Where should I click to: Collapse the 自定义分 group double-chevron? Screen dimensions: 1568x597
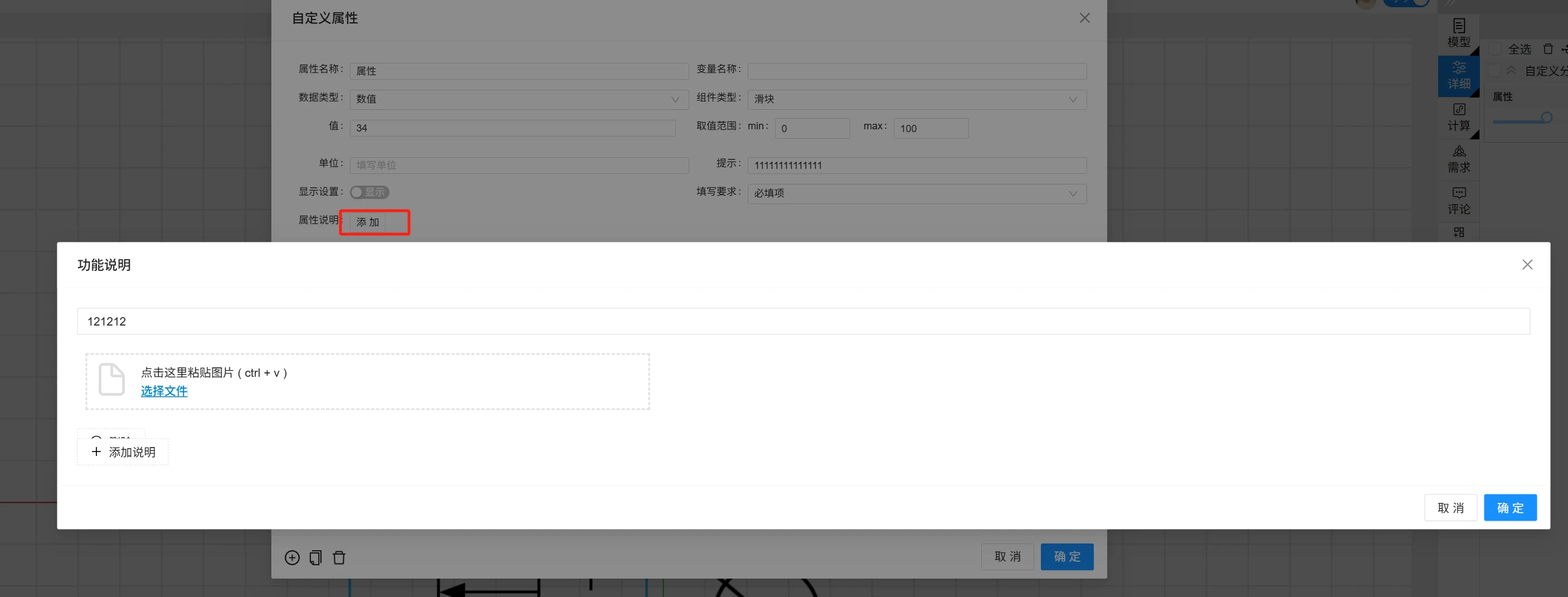[1511, 71]
